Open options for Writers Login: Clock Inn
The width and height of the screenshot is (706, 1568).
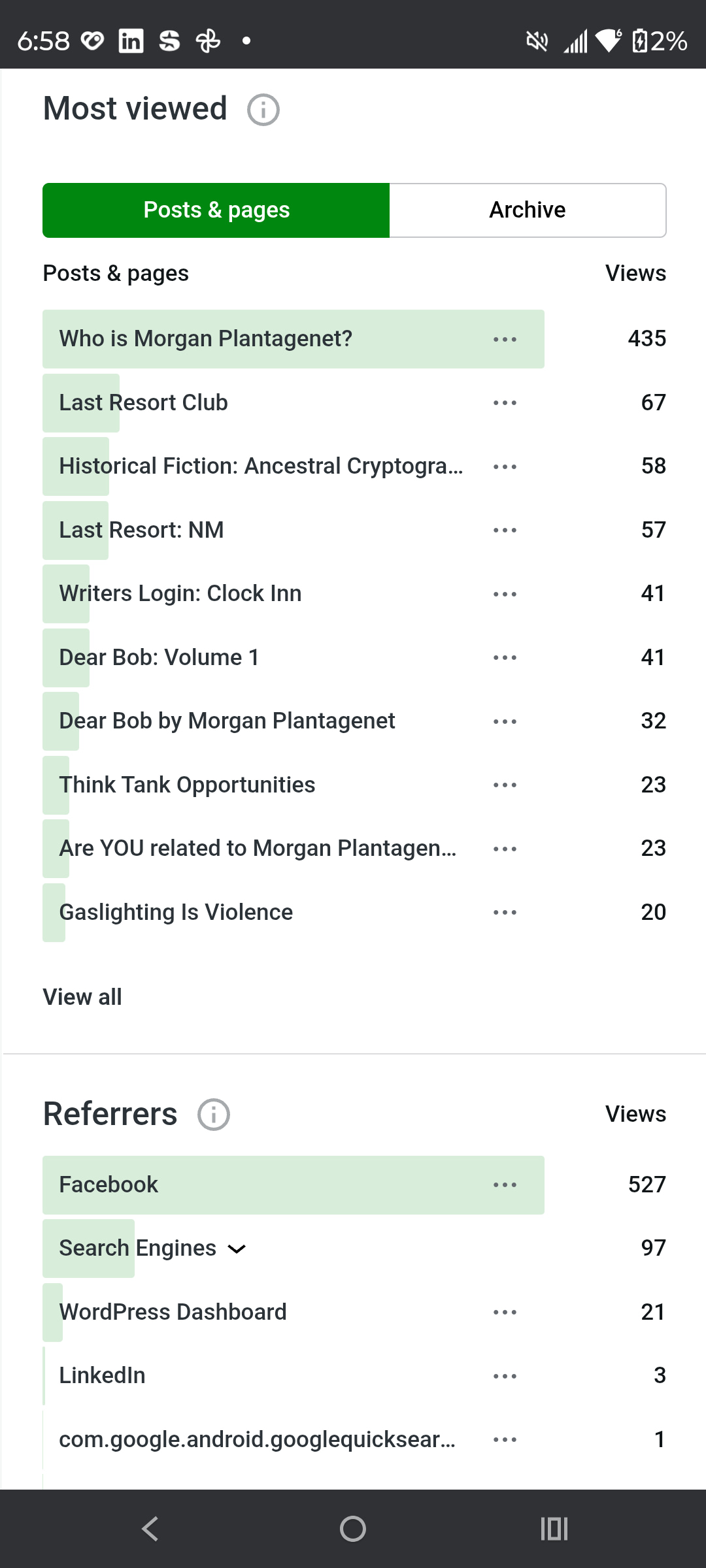coord(505,594)
